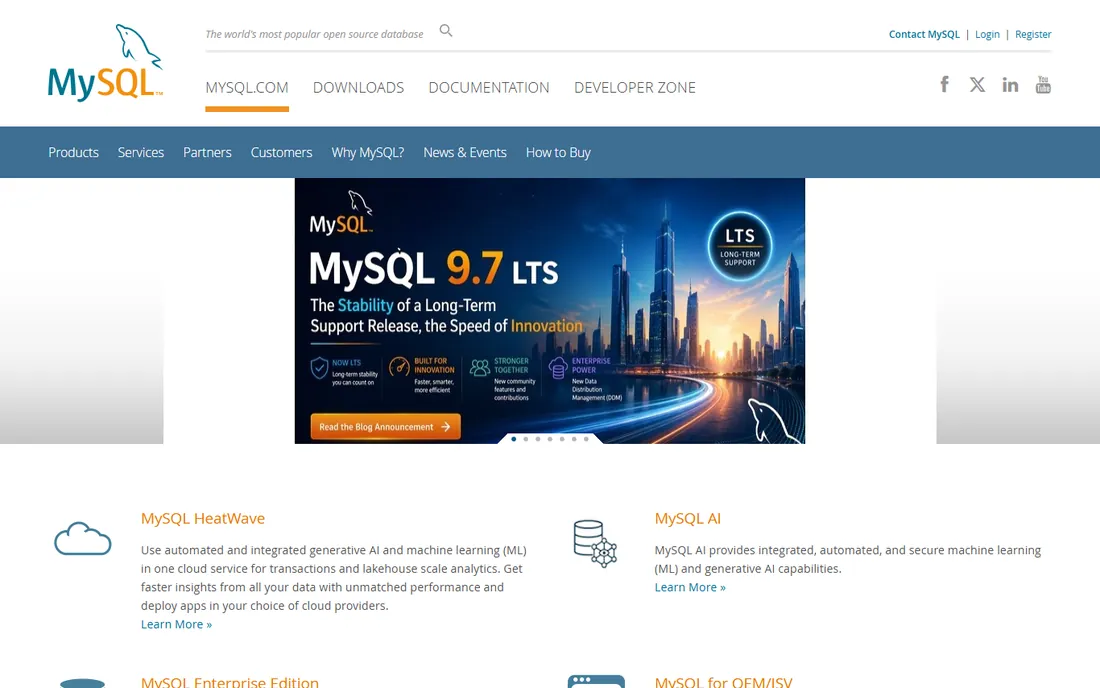Select the fourth carousel dot indicator
Screen dimensions: 1100x688
click(550, 439)
